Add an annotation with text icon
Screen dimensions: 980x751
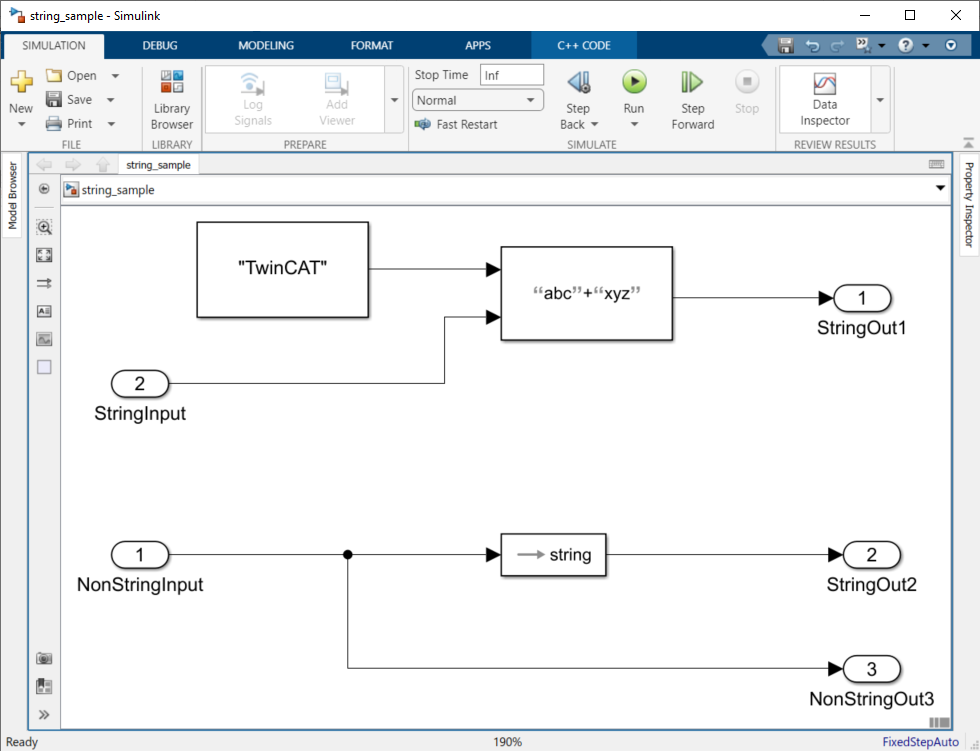point(44,311)
